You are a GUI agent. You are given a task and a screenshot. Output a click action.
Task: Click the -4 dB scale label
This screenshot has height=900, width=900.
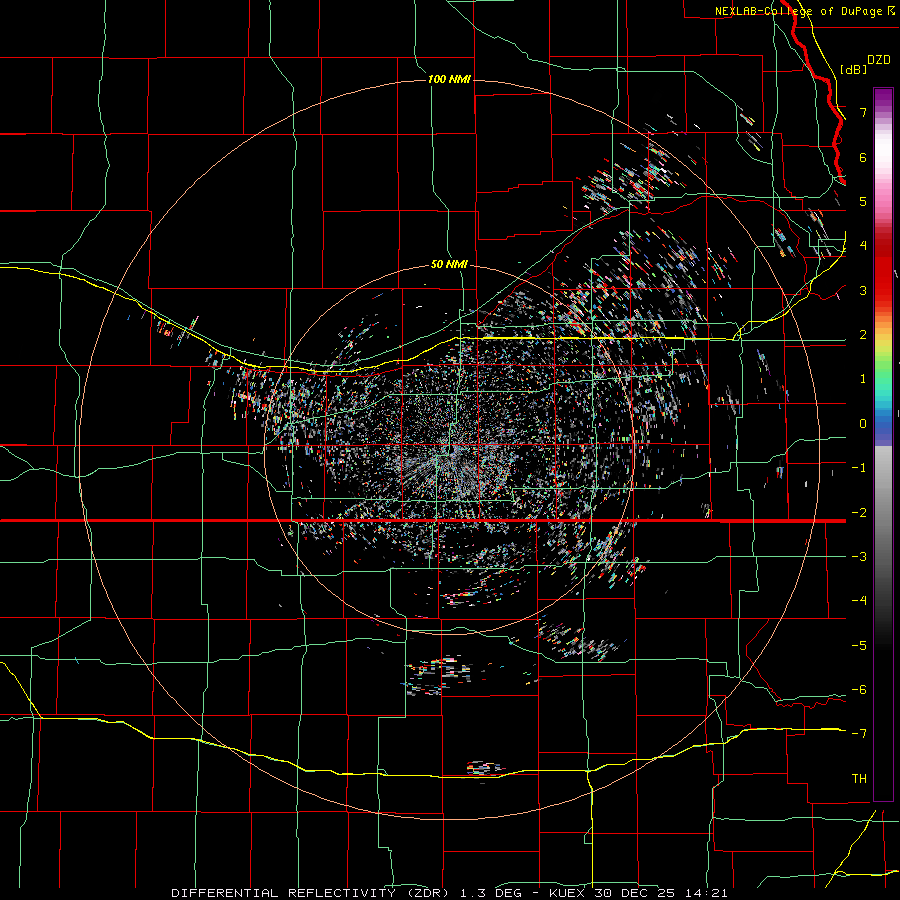tap(859, 600)
